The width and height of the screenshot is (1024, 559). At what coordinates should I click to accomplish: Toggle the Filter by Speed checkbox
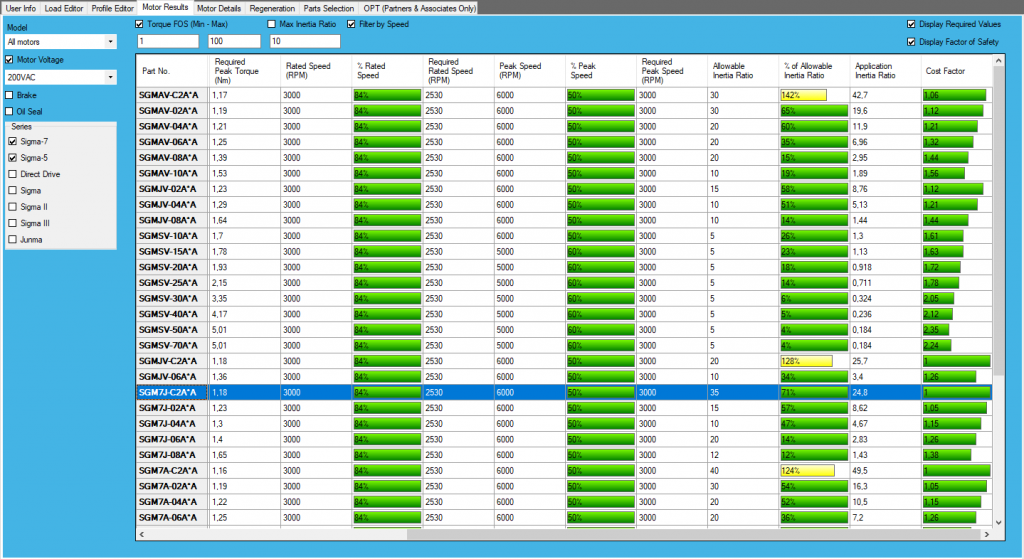[x=351, y=24]
